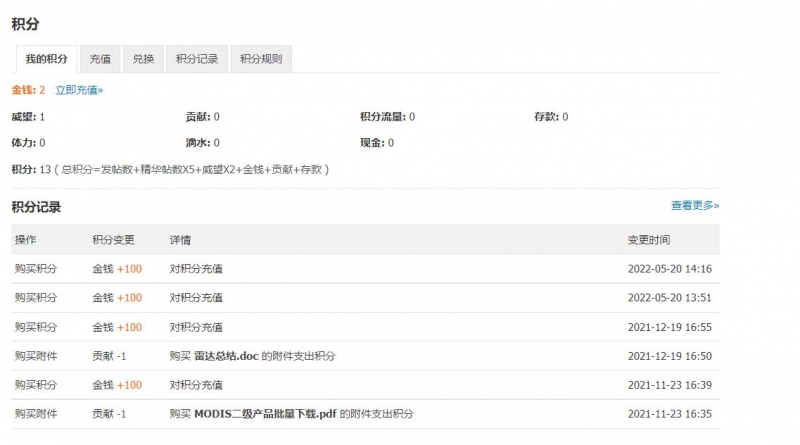
Task: Click the 变更时间 column header
Action: point(648,240)
